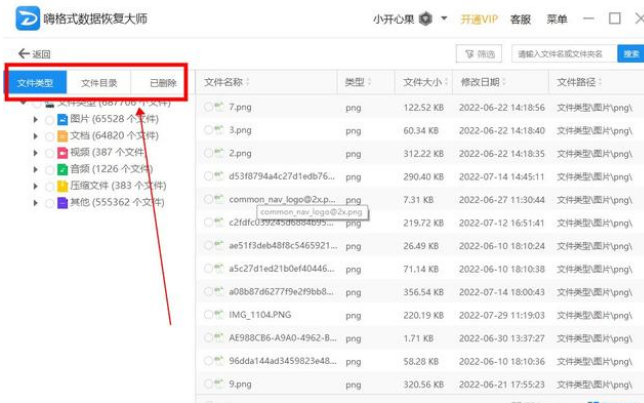The width and height of the screenshot is (644, 403).
Task: Expand the 视频 tree node arrow
Action: [37, 153]
